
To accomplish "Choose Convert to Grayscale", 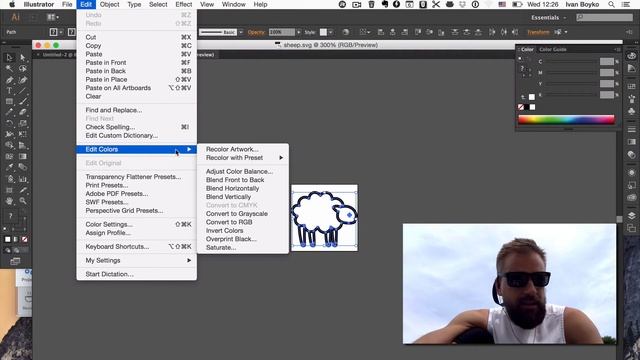I will [x=237, y=213].
